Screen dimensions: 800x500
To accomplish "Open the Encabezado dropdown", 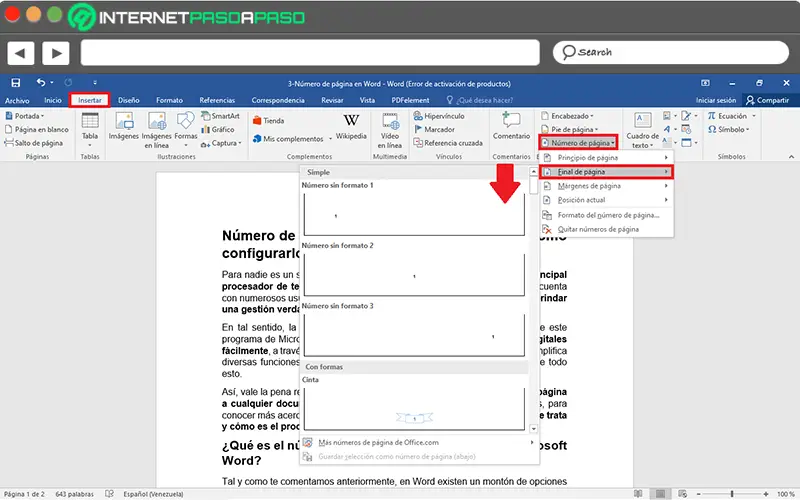I will point(567,116).
